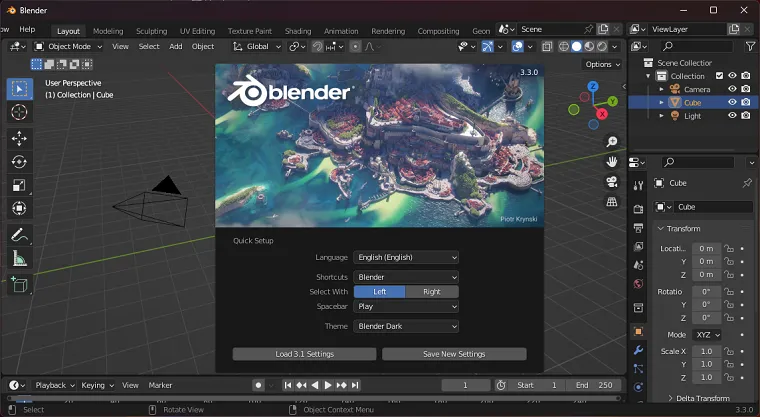Activate the Add Cube tool
Screen dimensions: 760x417
(x=19, y=285)
